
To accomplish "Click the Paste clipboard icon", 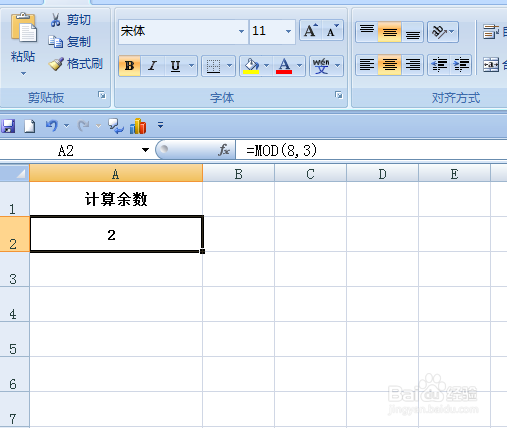I will coord(23,28).
